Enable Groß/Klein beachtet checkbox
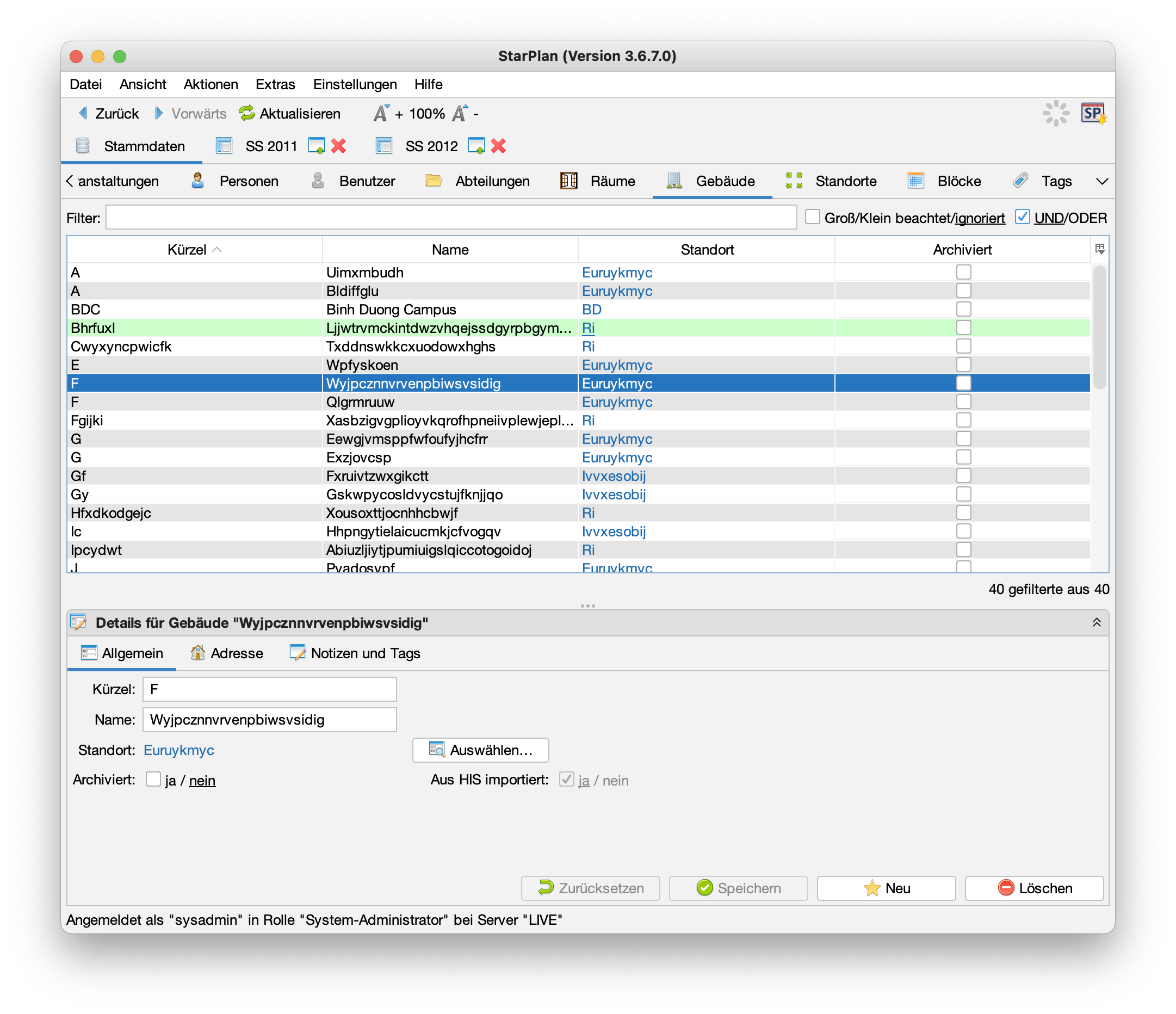The width and height of the screenshot is (1176, 1014). (x=812, y=217)
